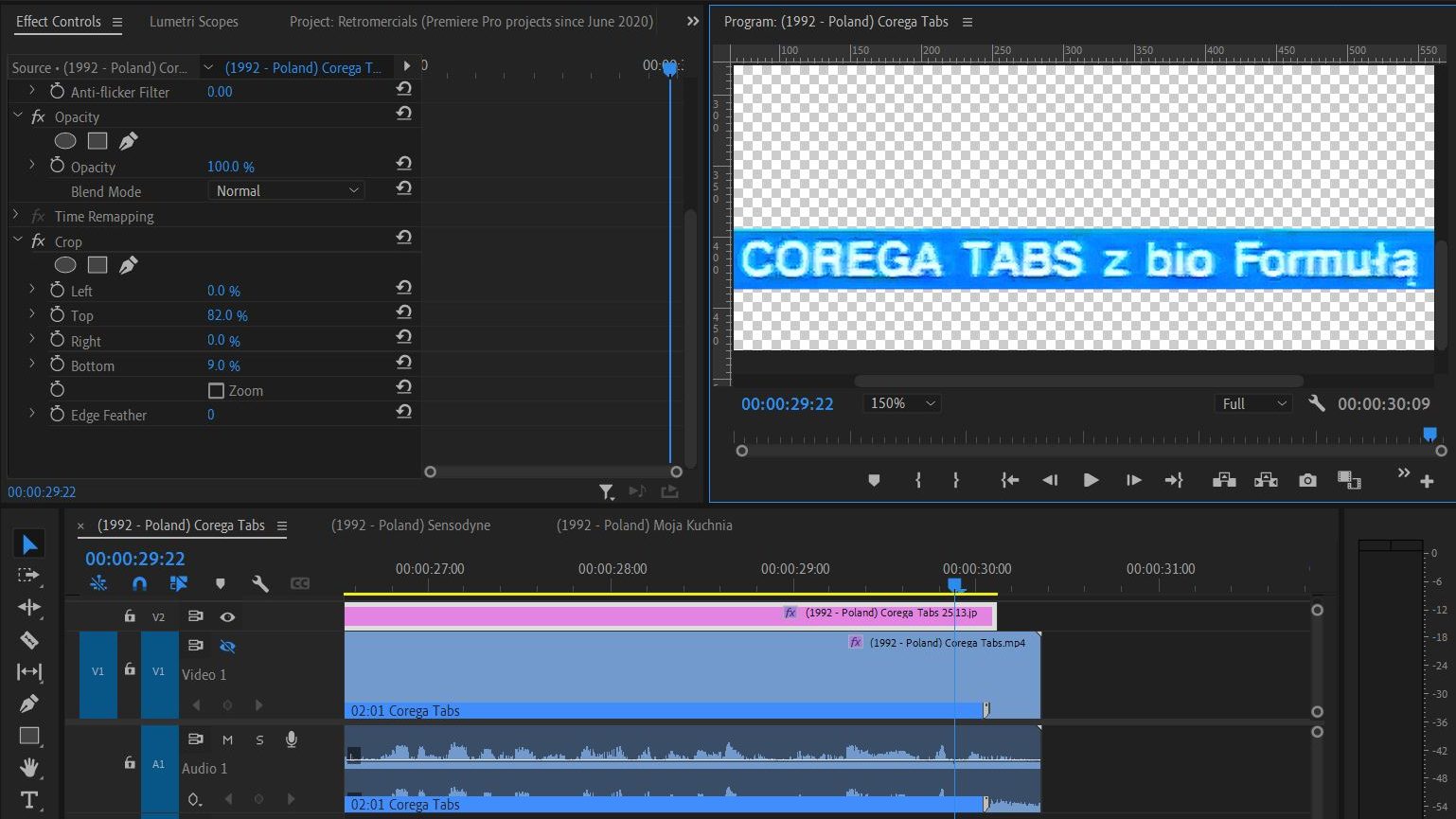Go to In point
This screenshot has height=819, width=1456.
[x=1010, y=481]
